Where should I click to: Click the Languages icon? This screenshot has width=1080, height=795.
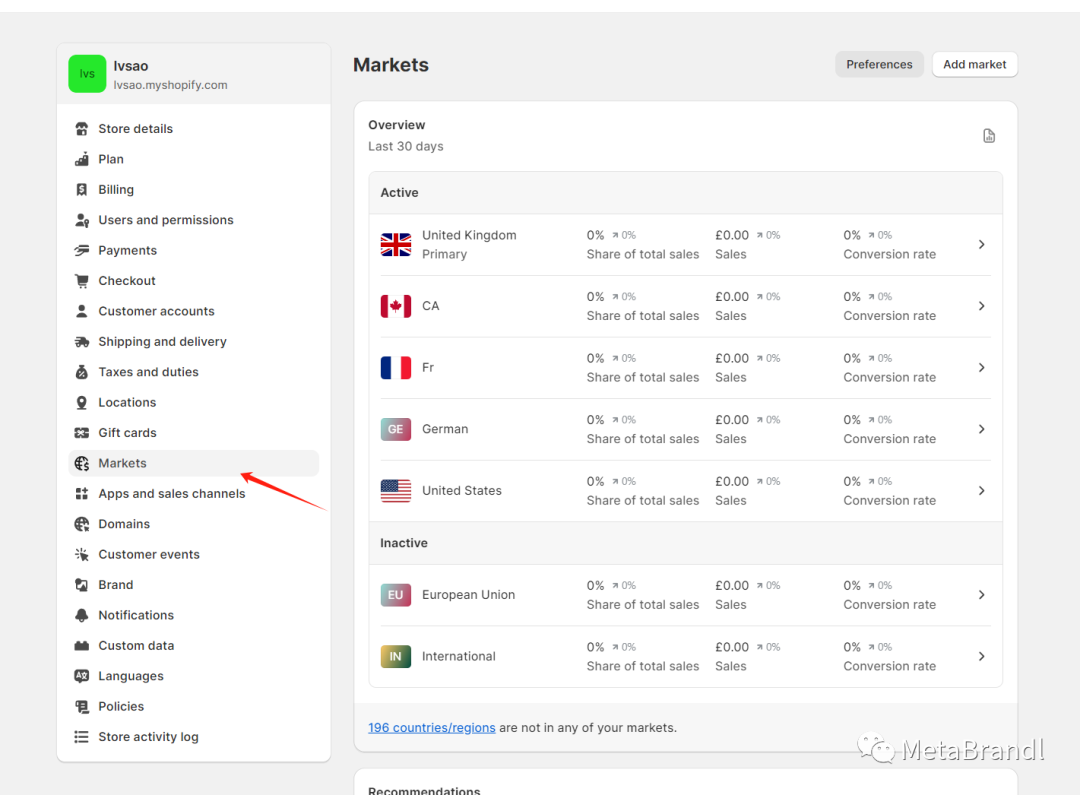pyautogui.click(x=82, y=676)
